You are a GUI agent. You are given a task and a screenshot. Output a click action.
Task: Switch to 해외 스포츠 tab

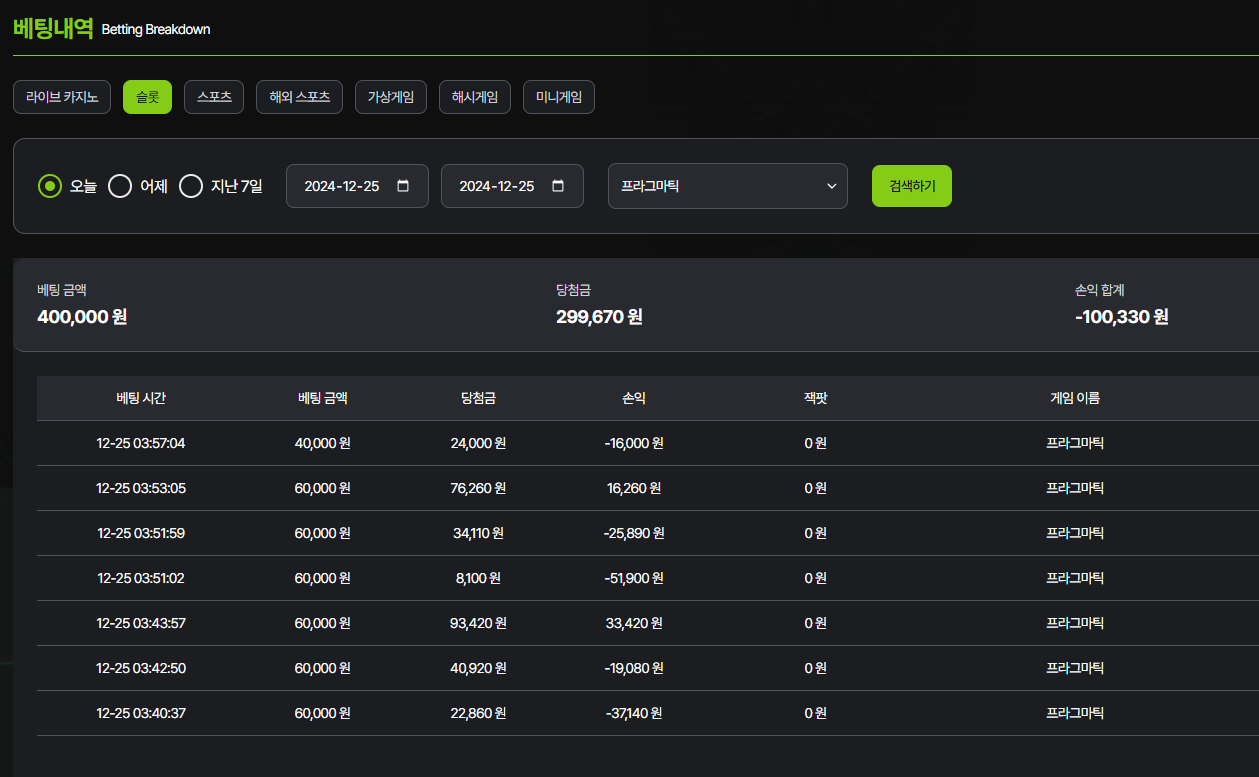click(300, 97)
